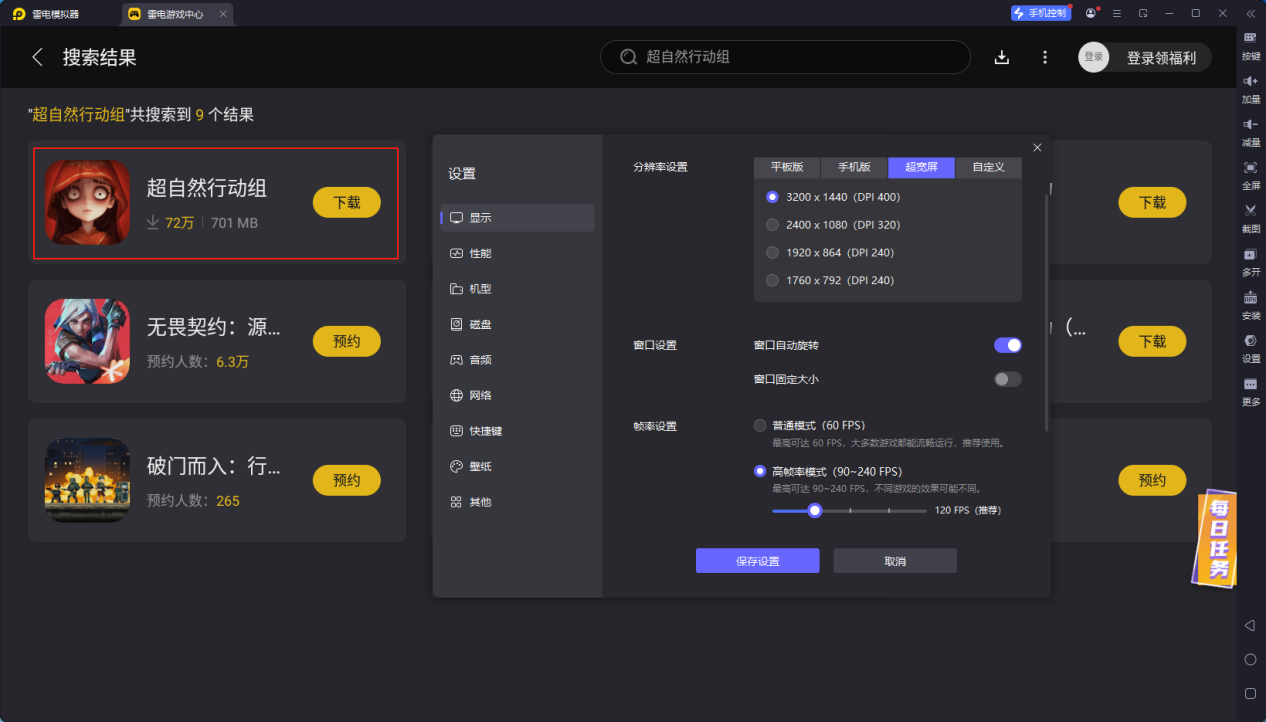Go back from 搜索结果 page
Image resolution: width=1266 pixels, height=722 pixels.
(x=38, y=57)
